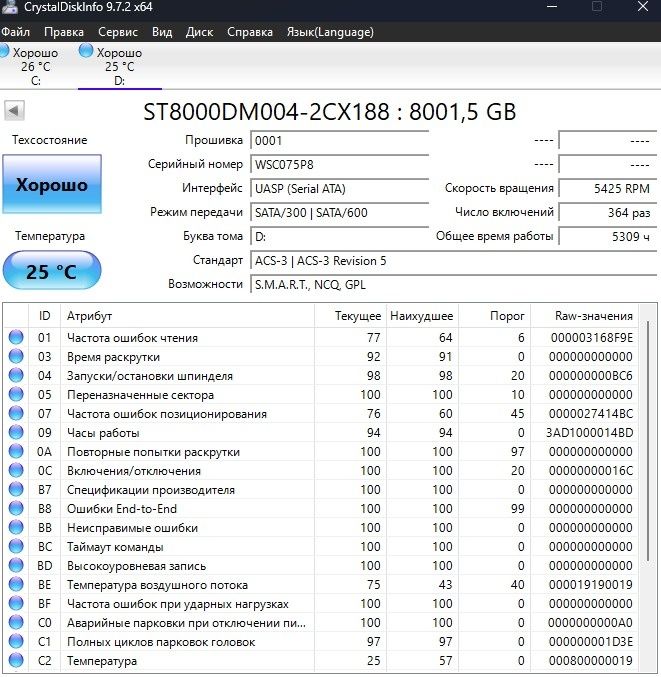Click the ID column header
The width and height of the screenshot is (661, 677).
pyautogui.click(x=44, y=316)
